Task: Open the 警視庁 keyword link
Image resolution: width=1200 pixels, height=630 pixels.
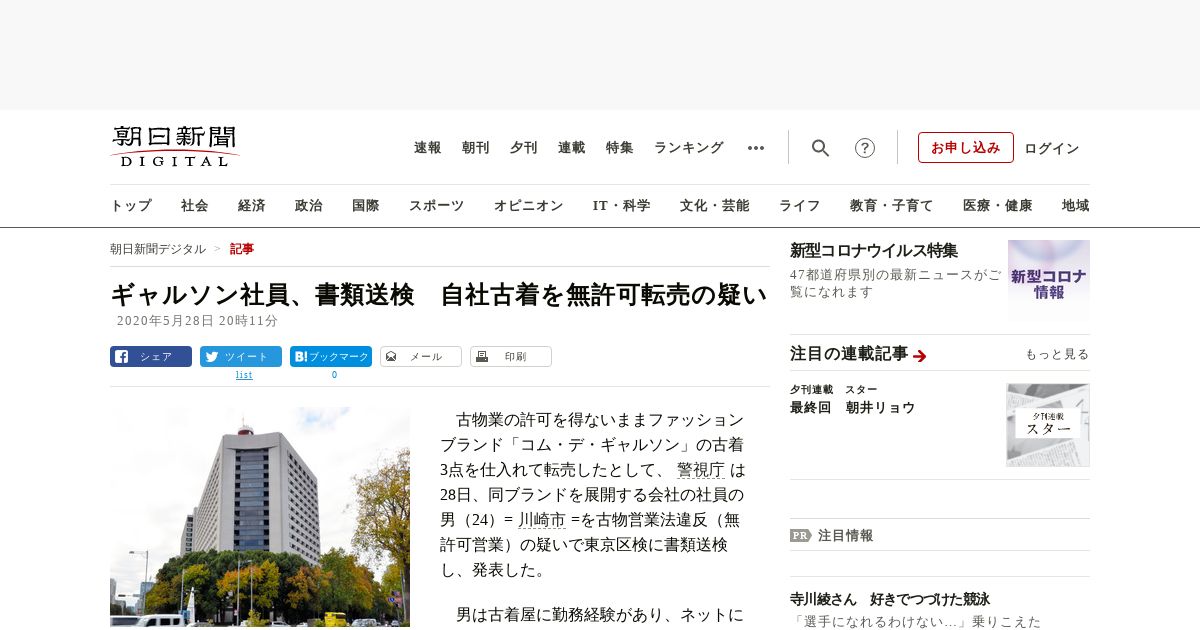Action: pos(701,470)
